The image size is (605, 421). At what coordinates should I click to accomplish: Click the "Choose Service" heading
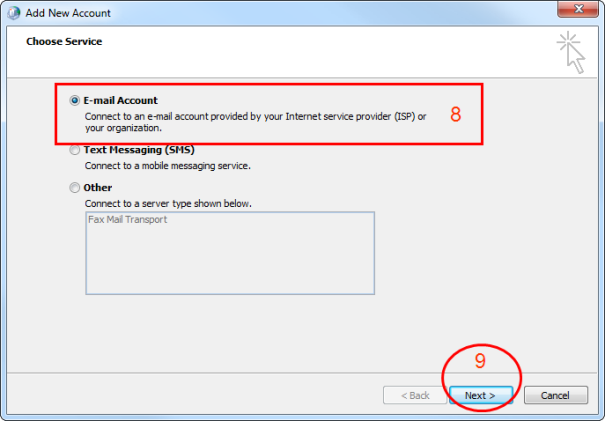(64, 42)
